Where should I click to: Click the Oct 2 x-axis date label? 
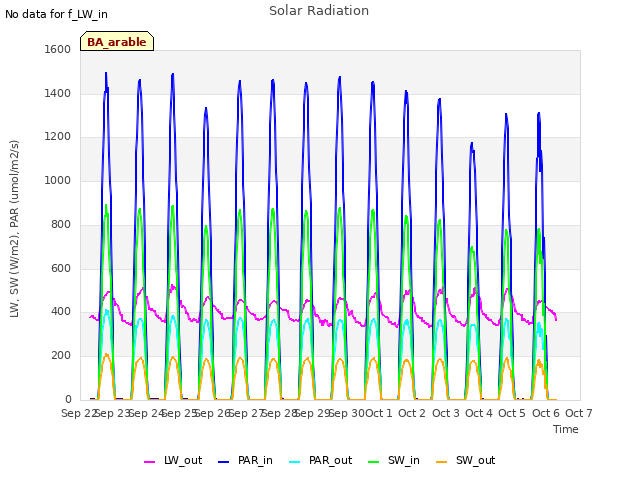pyautogui.click(x=412, y=413)
